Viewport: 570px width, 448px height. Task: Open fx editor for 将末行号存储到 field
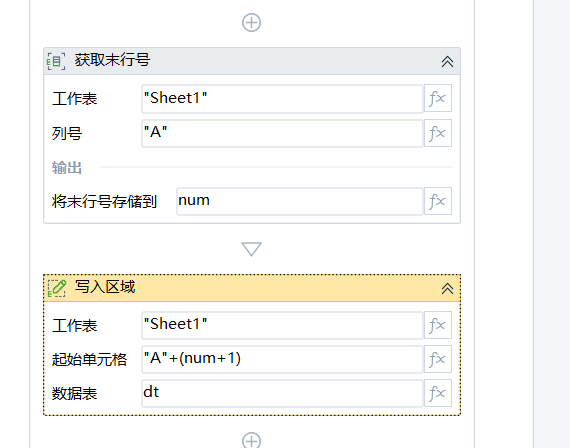point(438,201)
